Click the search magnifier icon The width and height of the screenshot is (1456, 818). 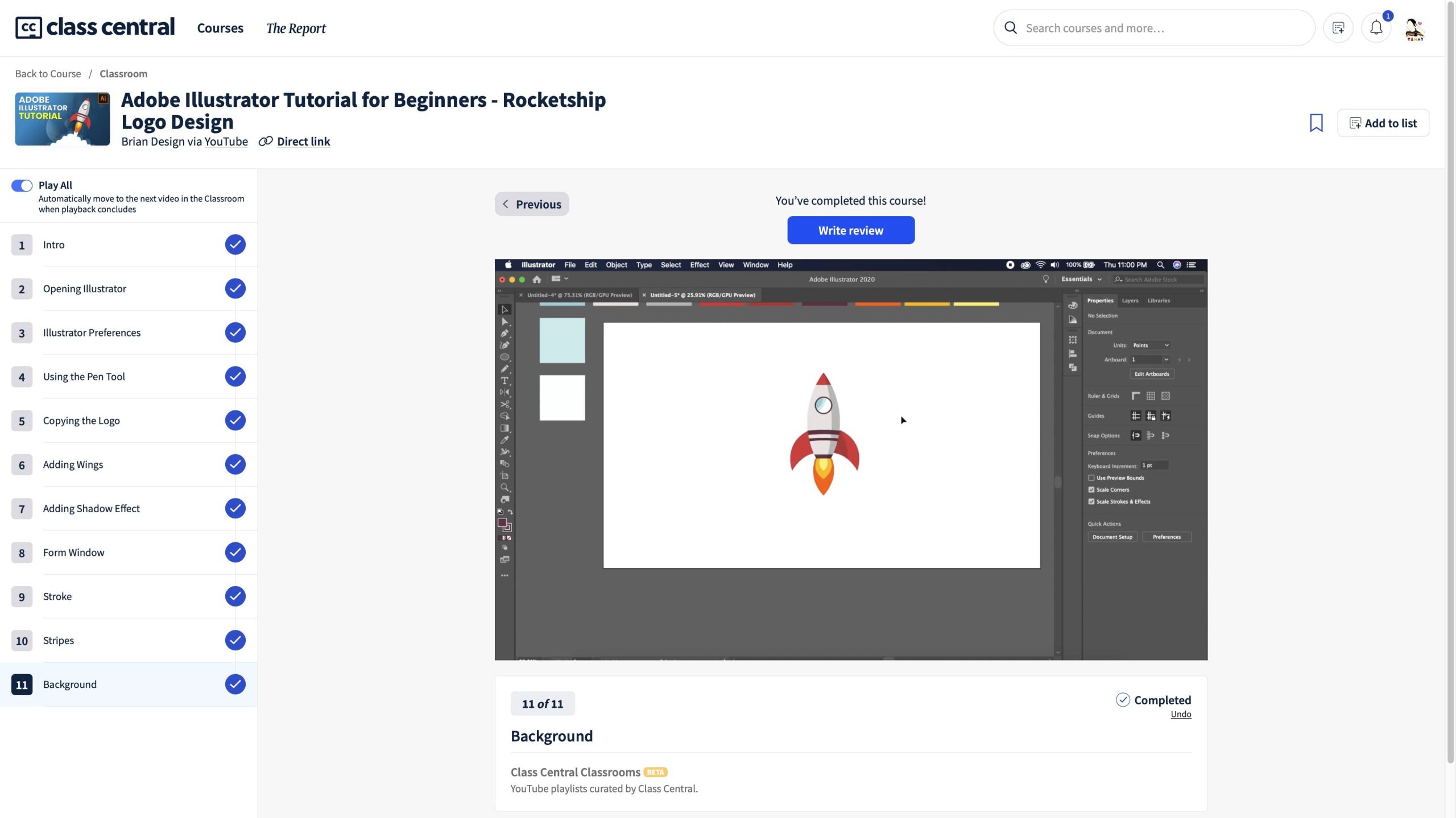(x=1011, y=28)
